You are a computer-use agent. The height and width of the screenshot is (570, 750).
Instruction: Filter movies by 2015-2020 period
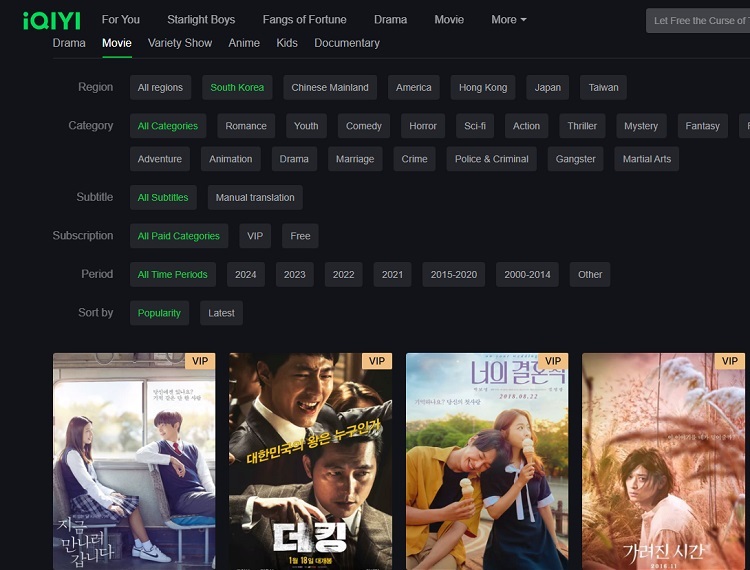[453, 274]
